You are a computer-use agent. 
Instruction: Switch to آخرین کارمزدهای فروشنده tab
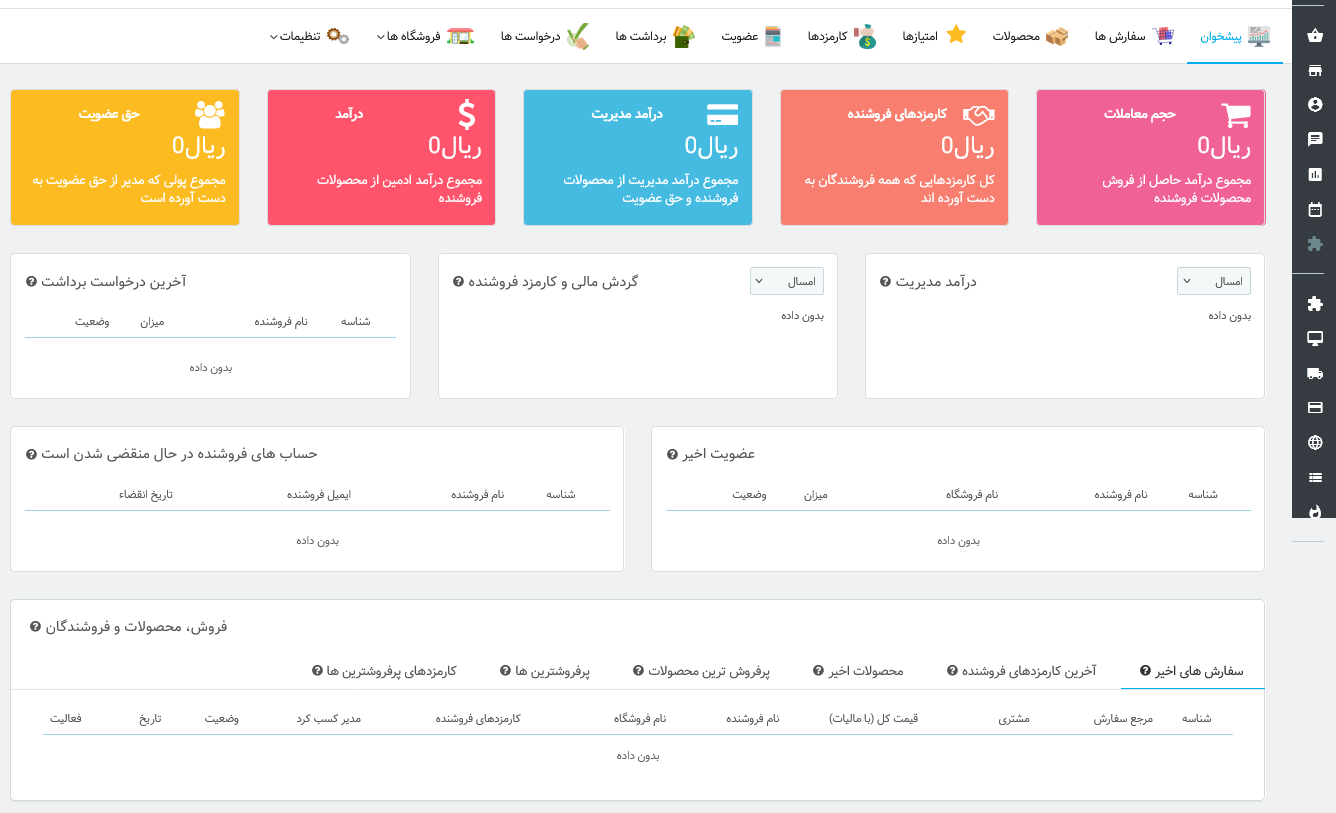[x=1021, y=671]
